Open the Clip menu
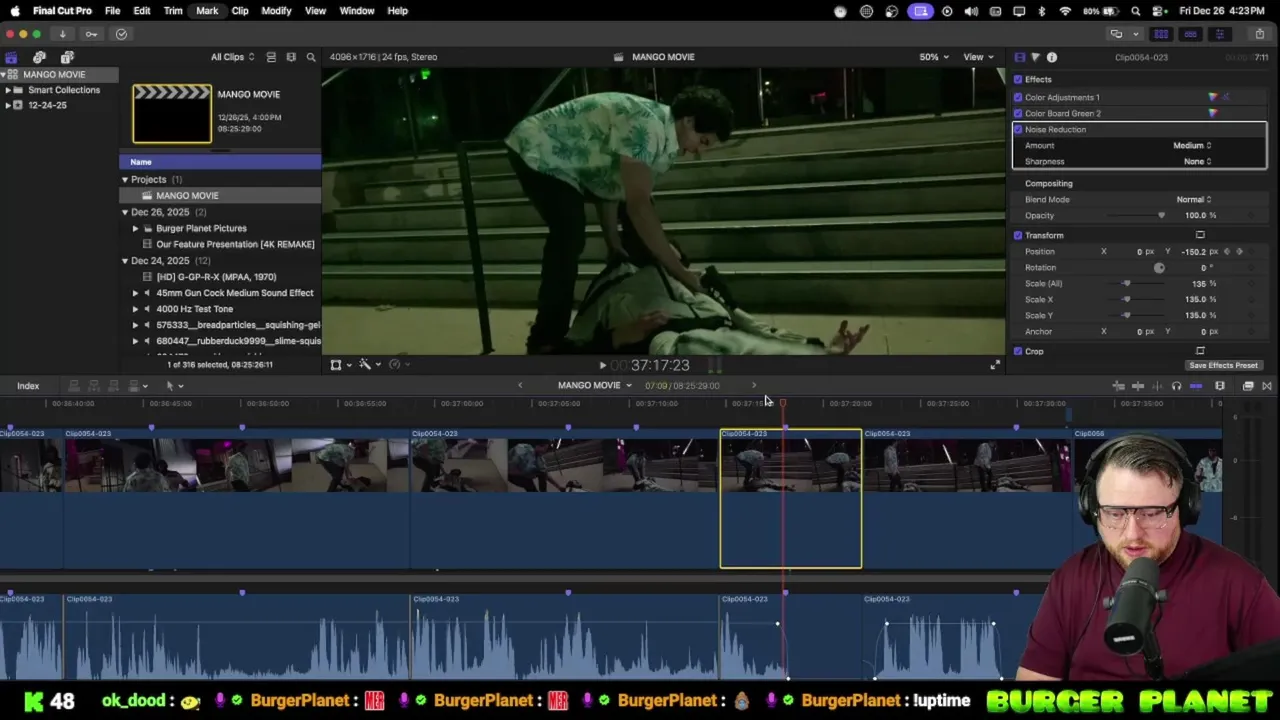Screen dimensions: 1280x720 [240, 11]
